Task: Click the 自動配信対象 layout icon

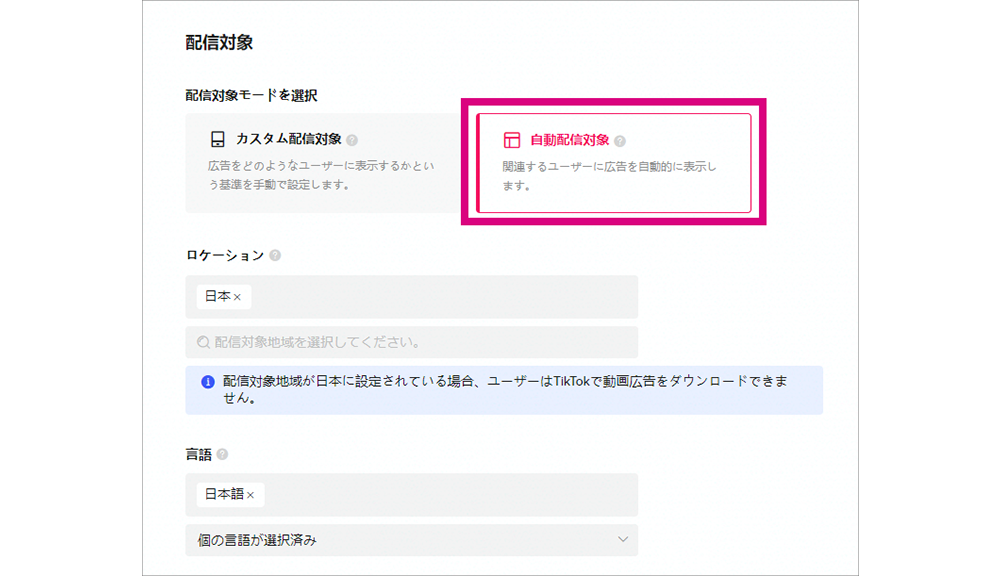Action: click(x=511, y=140)
